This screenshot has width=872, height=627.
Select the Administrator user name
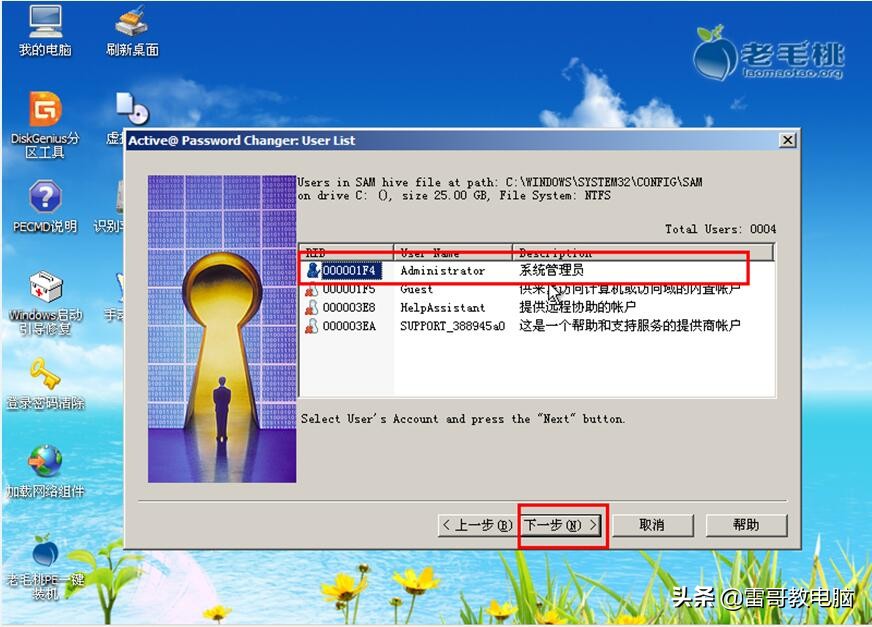[x=443, y=271]
